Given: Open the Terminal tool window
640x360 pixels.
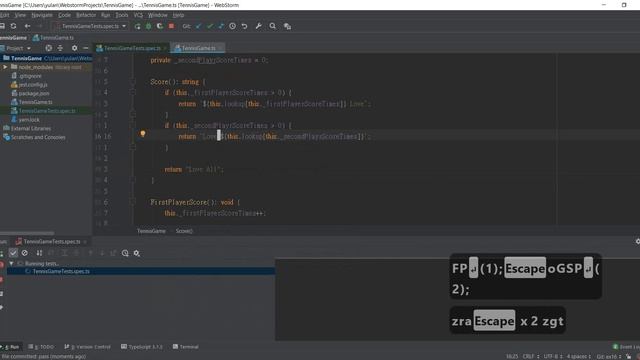Looking at the screenshot, I should (x=186, y=347).
